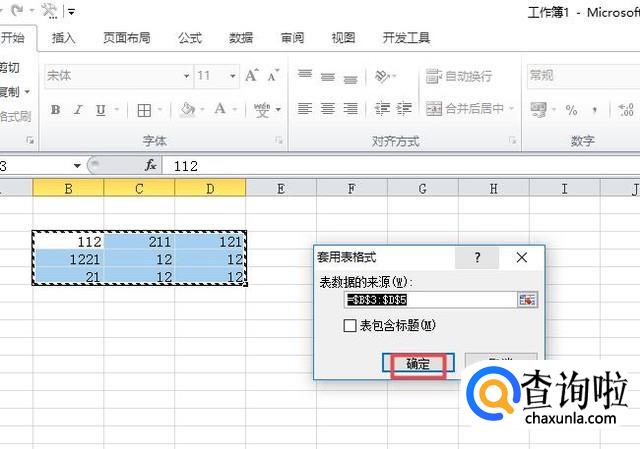Open underline style dropdown arrow

tap(117, 109)
